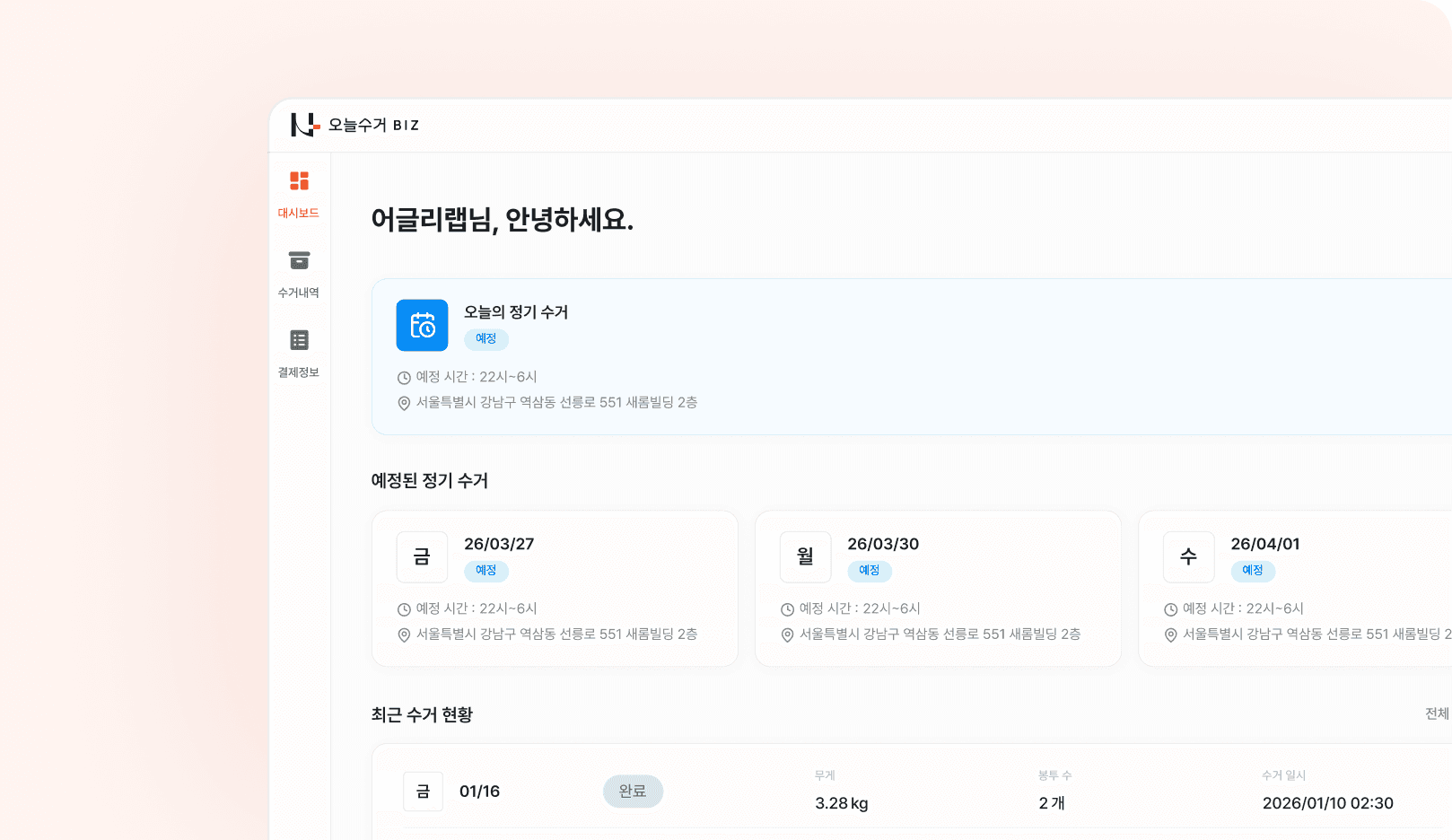Click the 26/04/01 date text
Screen dimensions: 1452x840
tap(1265, 544)
